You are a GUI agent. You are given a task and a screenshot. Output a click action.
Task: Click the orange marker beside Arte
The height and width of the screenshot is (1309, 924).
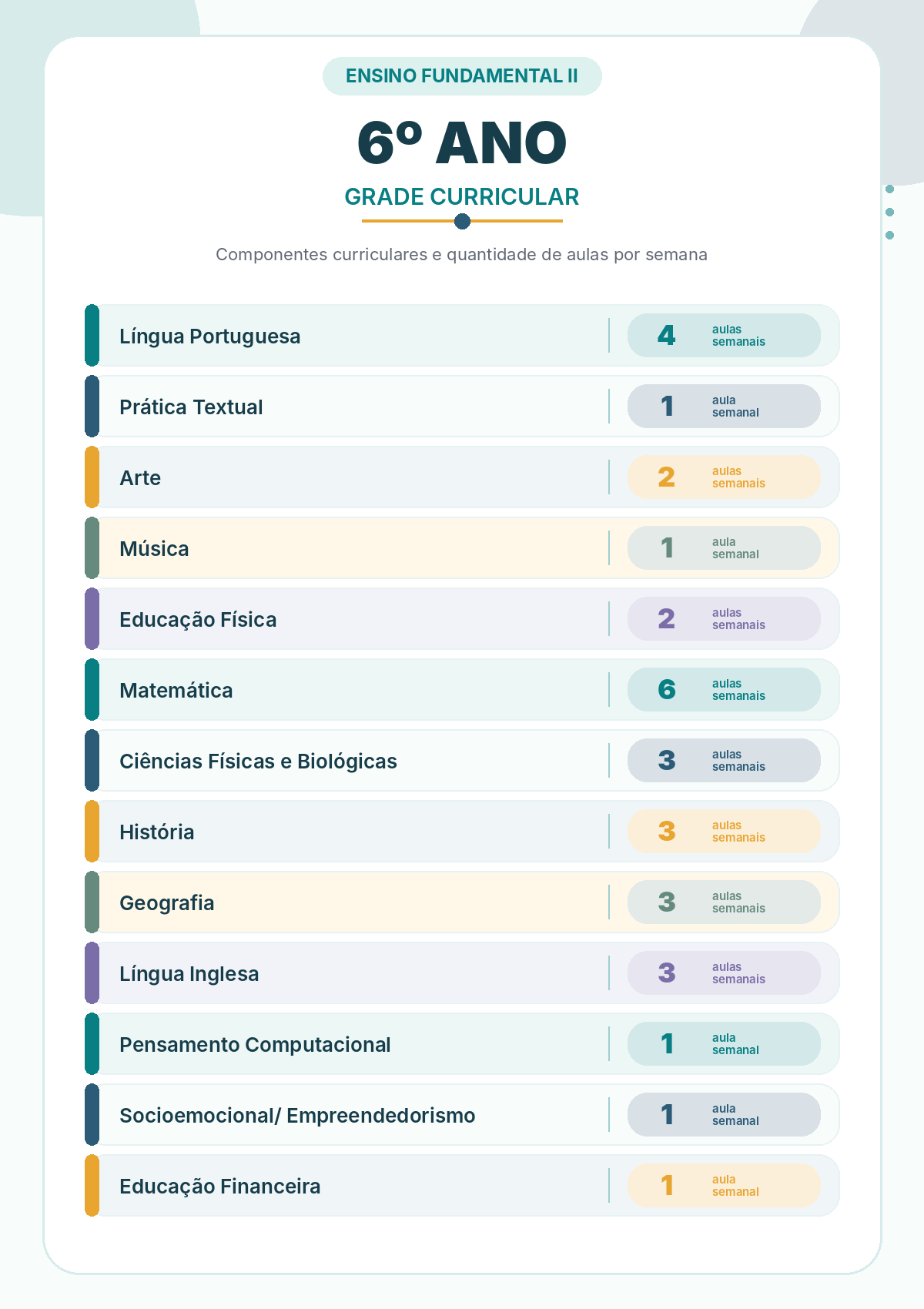point(92,477)
